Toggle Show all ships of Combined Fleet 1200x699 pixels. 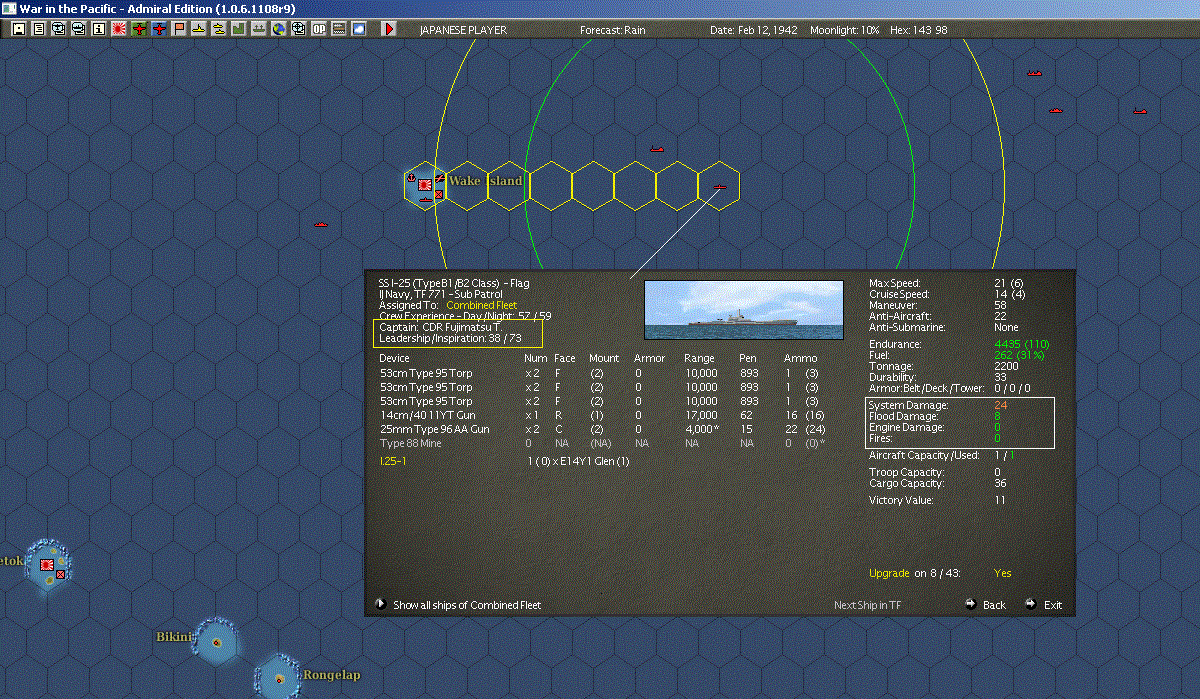459,605
